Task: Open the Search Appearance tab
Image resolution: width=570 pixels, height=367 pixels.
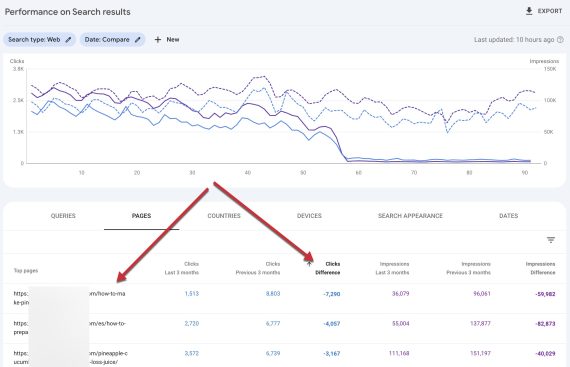Action: tap(410, 216)
